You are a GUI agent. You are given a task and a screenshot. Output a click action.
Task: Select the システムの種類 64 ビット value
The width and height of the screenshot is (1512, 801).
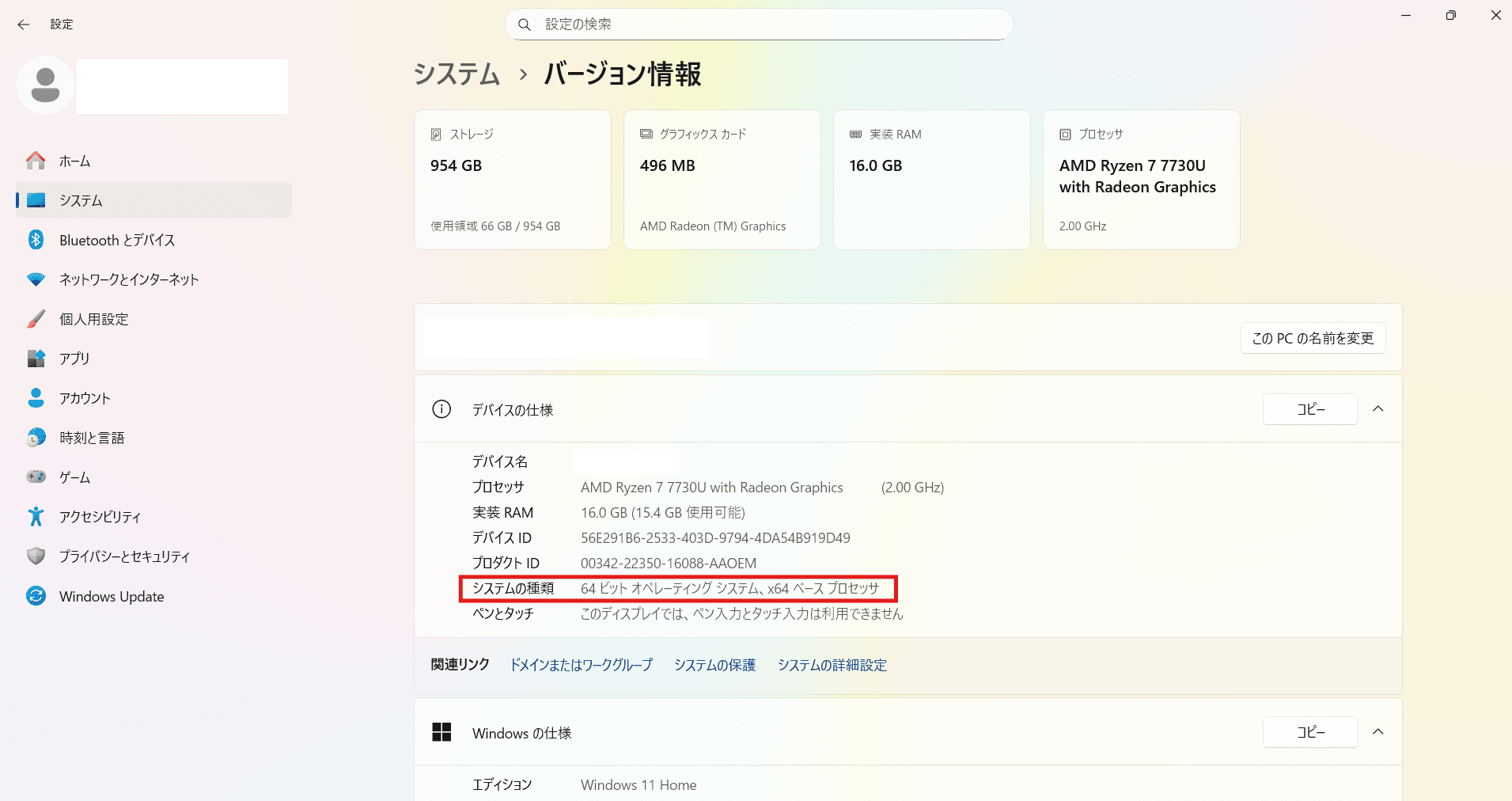730,588
